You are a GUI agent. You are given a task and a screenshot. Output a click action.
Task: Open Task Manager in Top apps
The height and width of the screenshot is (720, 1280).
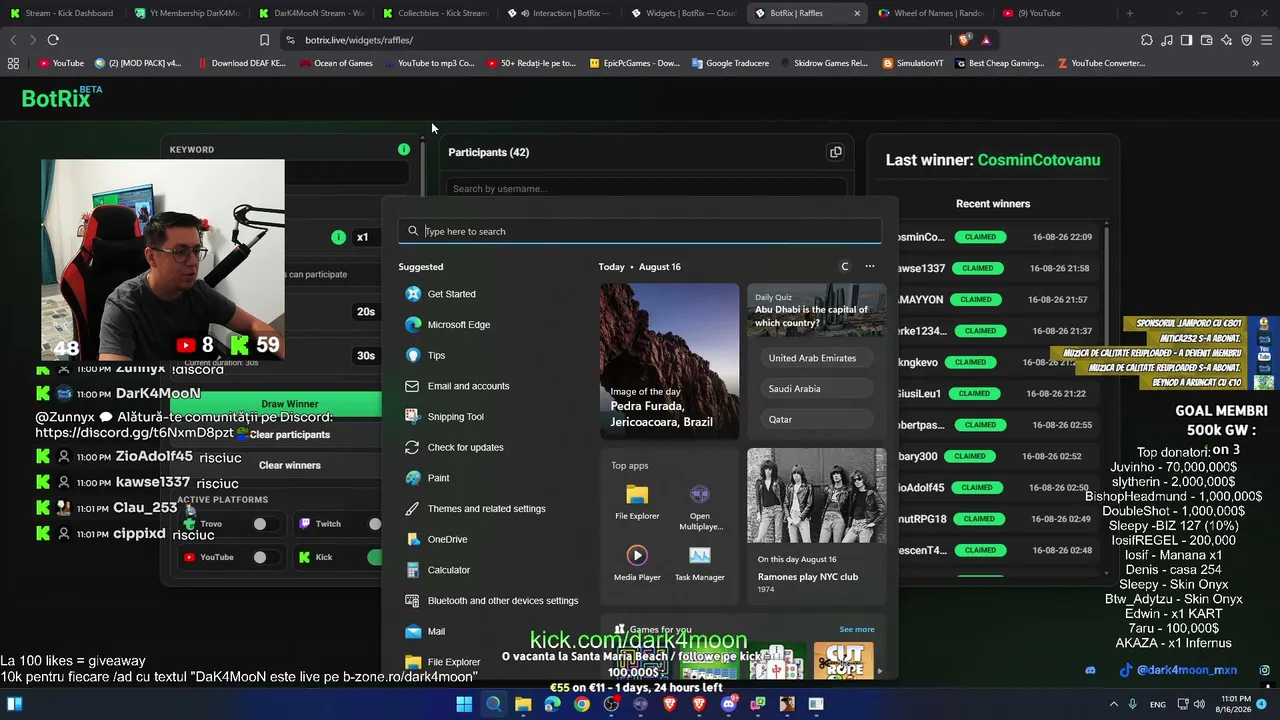[699, 563]
